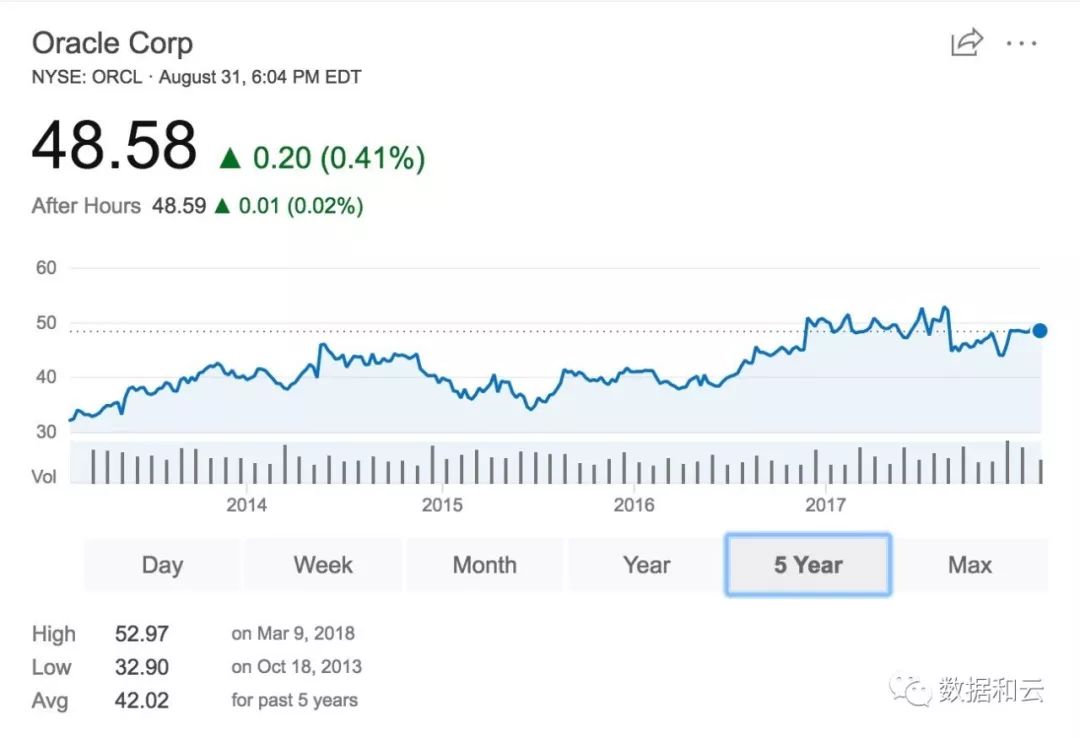Click the High value 52.97
This screenshot has height=738, width=1080.
[x=142, y=634]
